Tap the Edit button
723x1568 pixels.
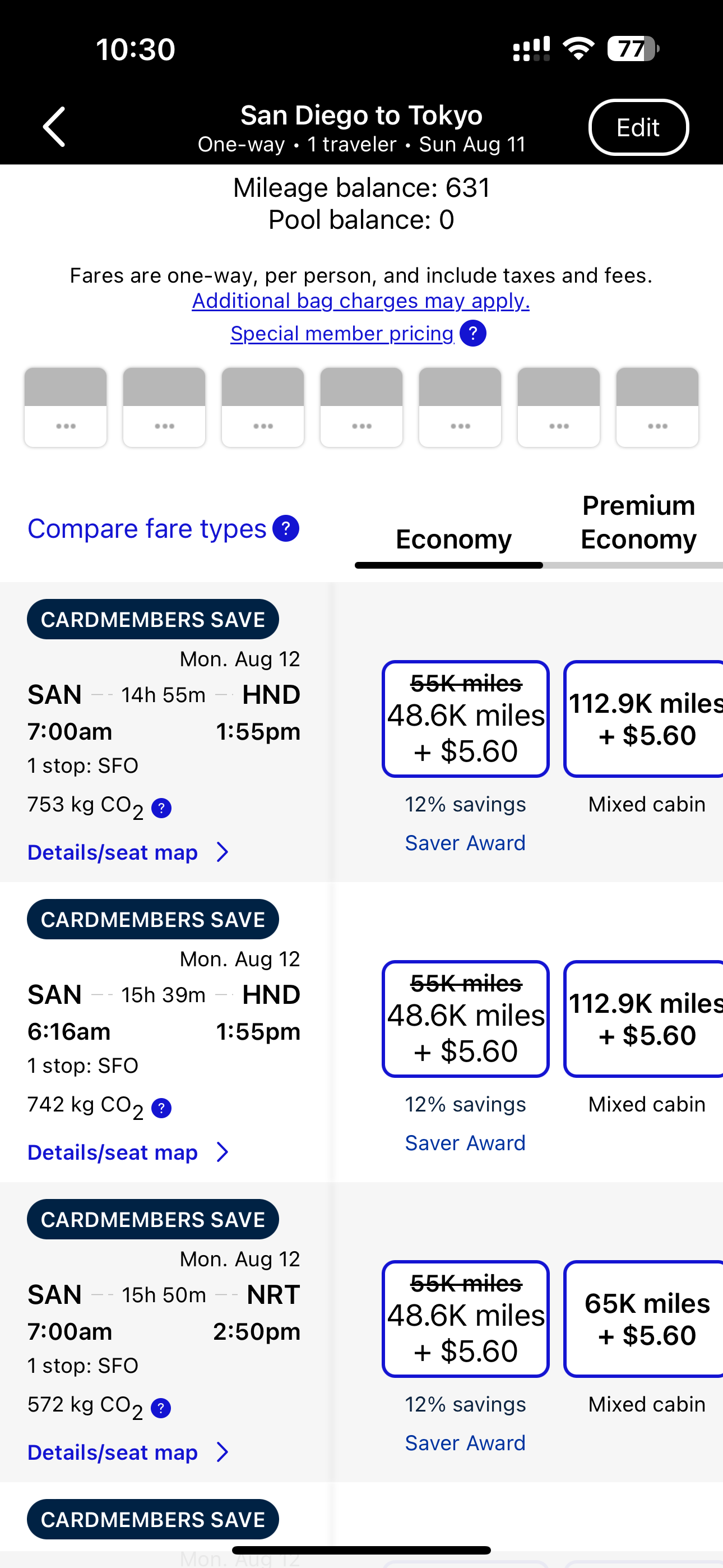pos(638,127)
